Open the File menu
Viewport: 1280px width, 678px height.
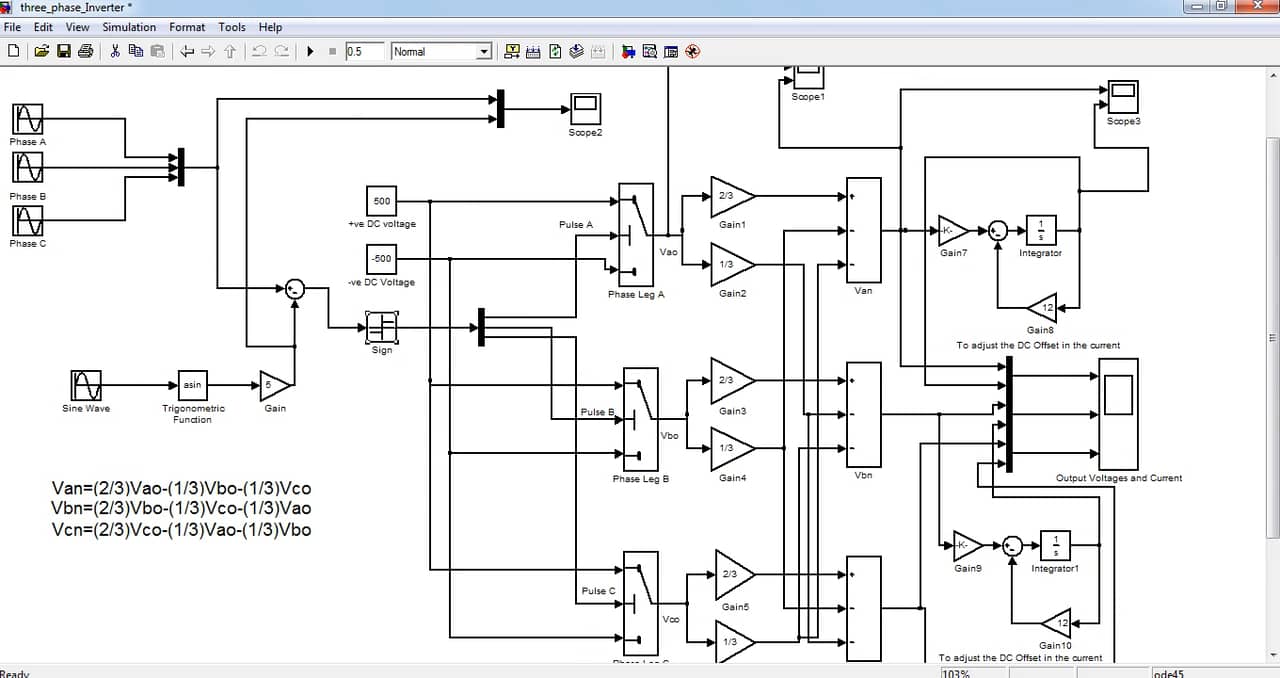point(12,27)
